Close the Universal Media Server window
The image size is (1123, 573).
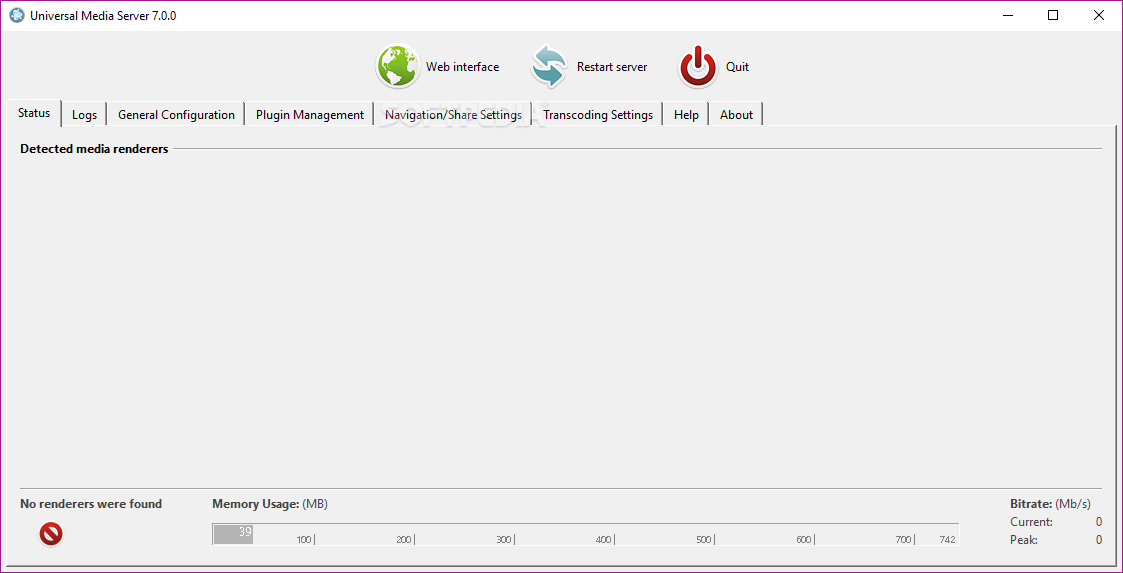click(1099, 16)
